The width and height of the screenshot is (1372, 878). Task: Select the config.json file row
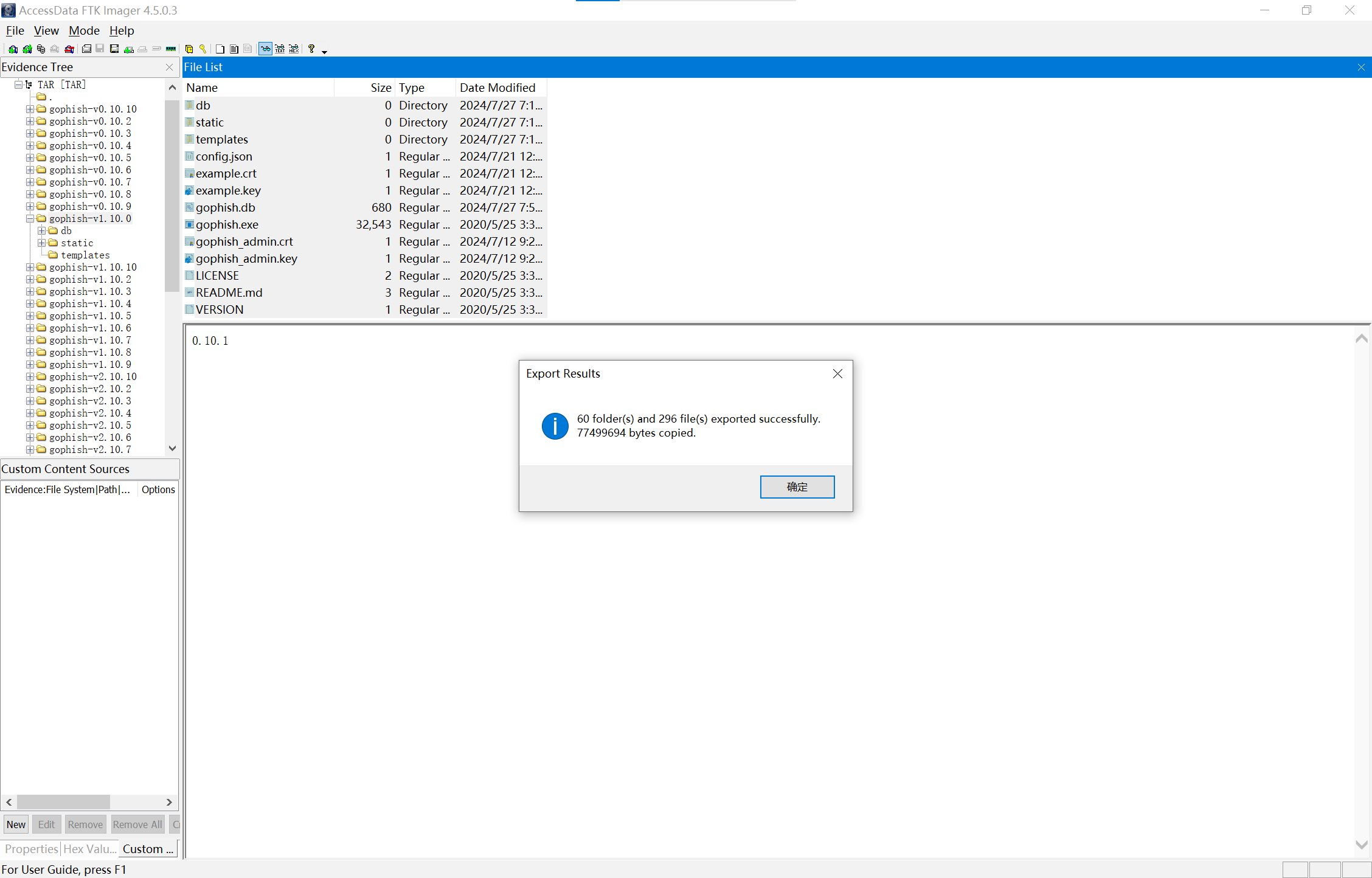(365, 156)
